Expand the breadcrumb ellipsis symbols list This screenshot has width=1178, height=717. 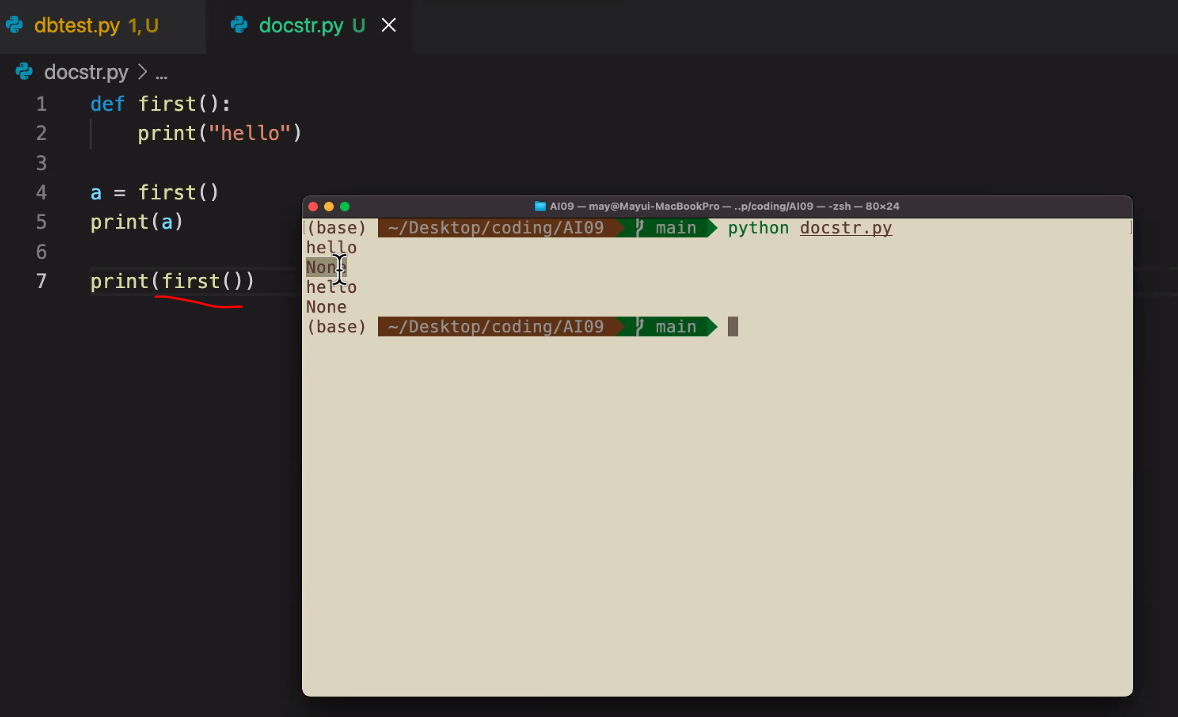point(162,73)
